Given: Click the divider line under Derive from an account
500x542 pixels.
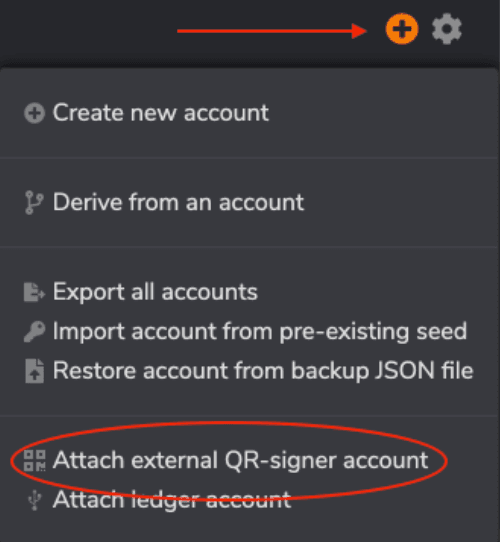Looking at the screenshot, I should [249, 247].
